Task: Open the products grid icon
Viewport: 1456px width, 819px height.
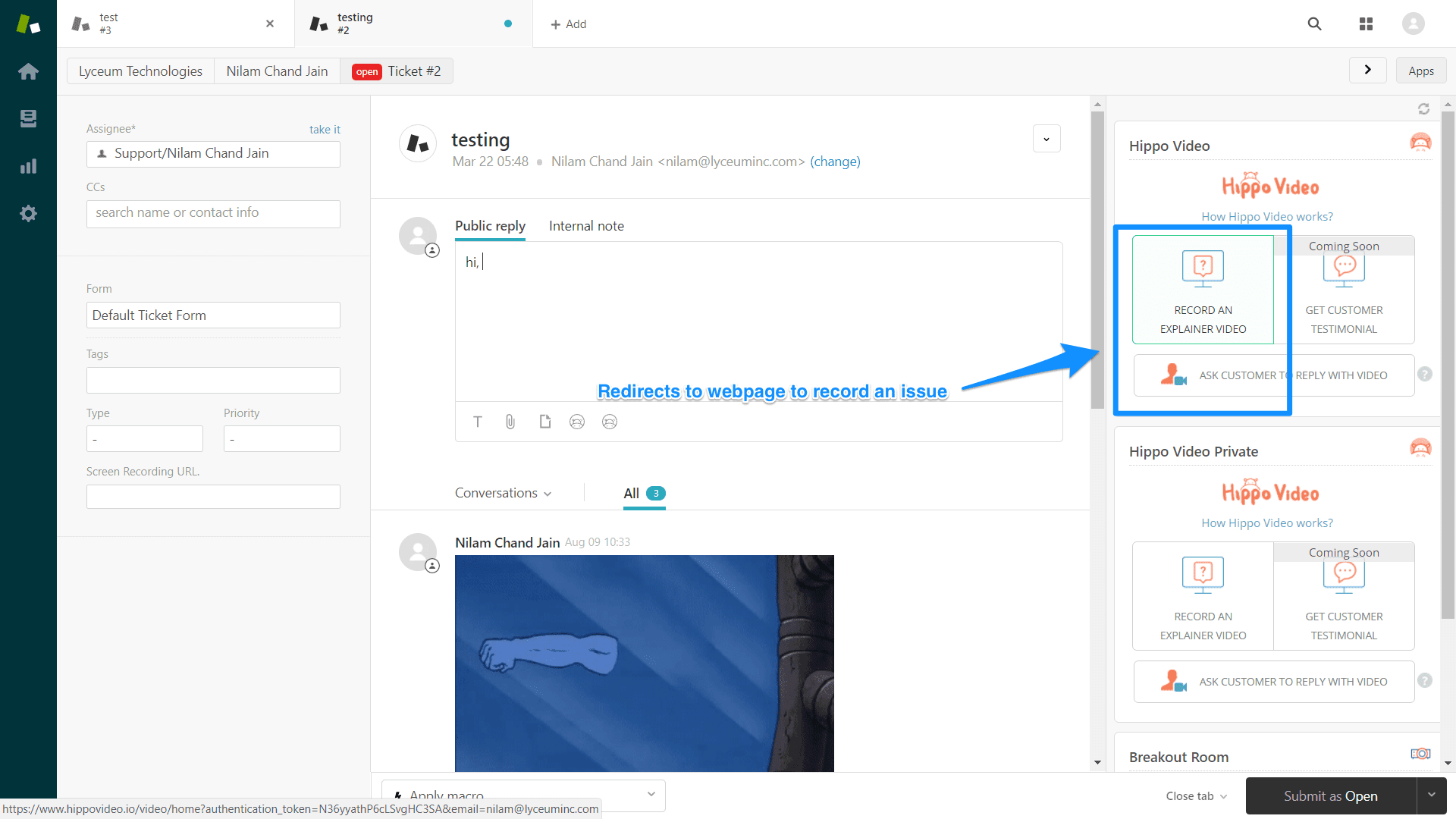Action: [1366, 24]
